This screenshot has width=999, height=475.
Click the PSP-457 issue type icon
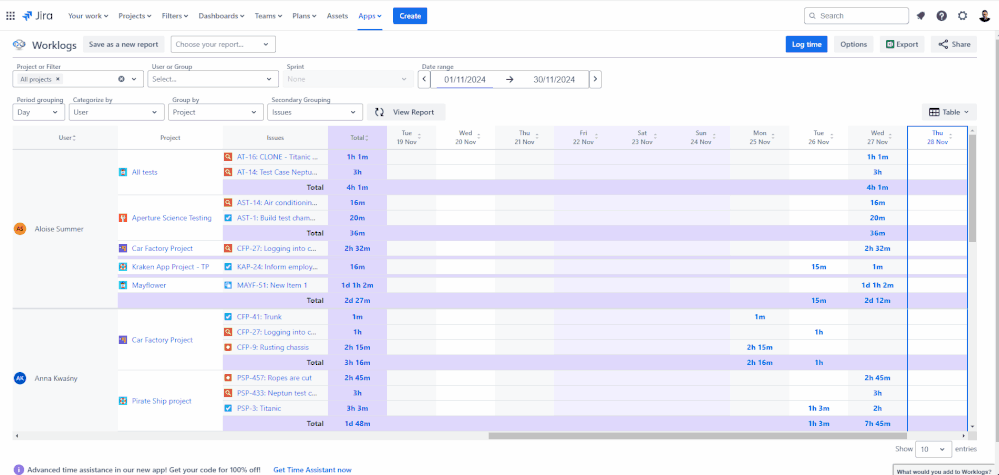point(228,378)
